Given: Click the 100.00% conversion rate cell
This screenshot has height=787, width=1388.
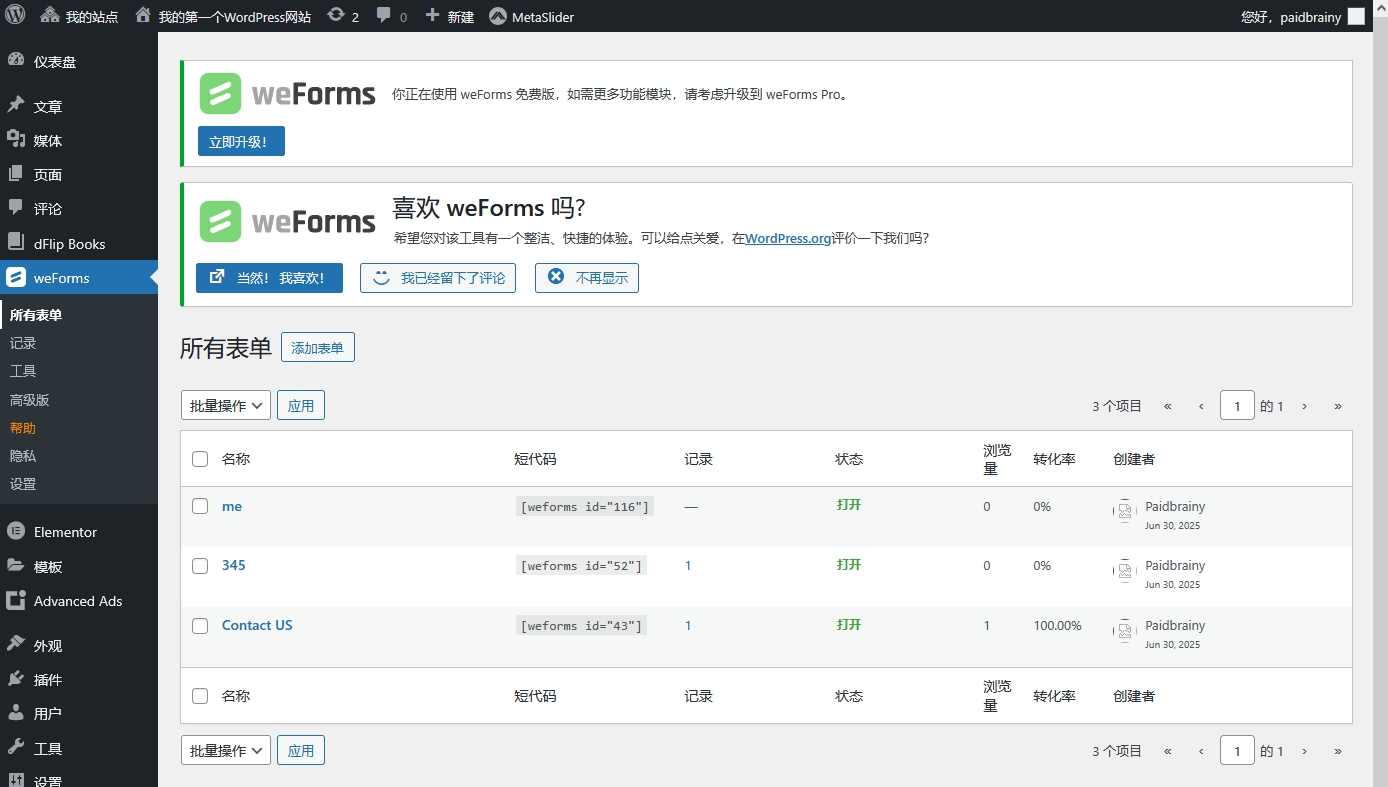Looking at the screenshot, I should [x=1057, y=625].
